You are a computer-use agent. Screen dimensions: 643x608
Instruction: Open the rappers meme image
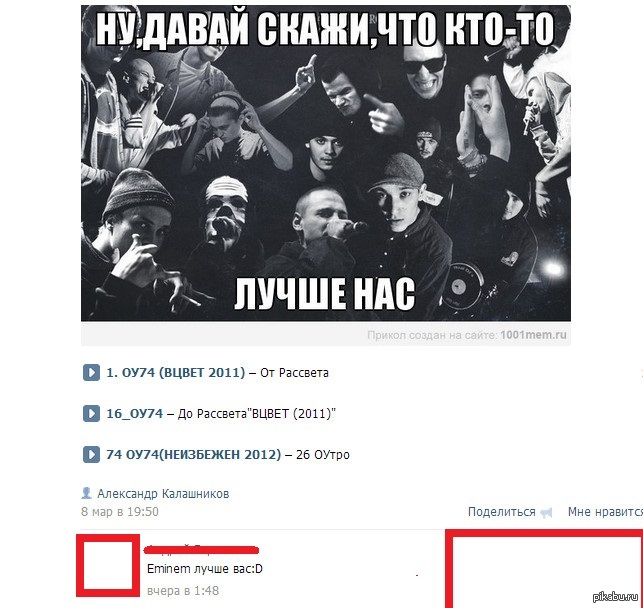point(326,163)
